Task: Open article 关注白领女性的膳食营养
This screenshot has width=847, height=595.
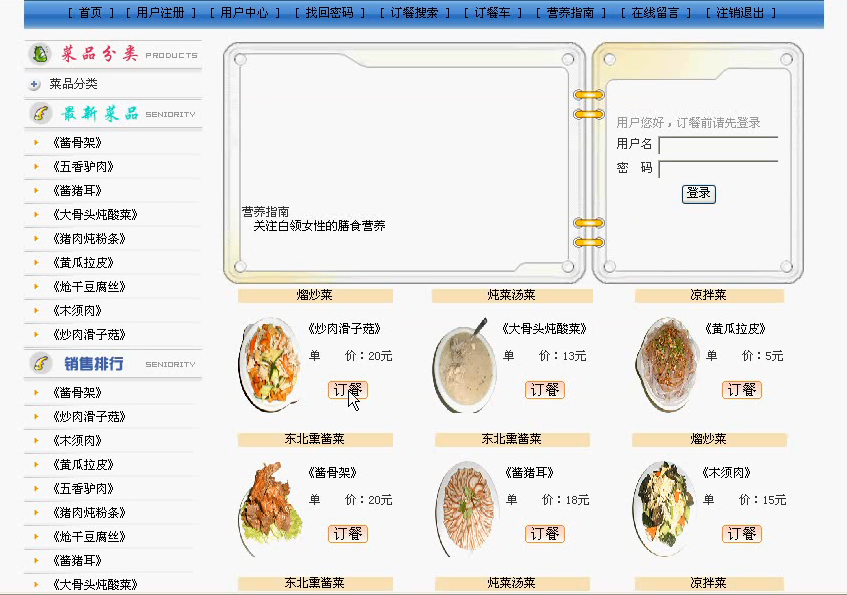Action: [319, 226]
